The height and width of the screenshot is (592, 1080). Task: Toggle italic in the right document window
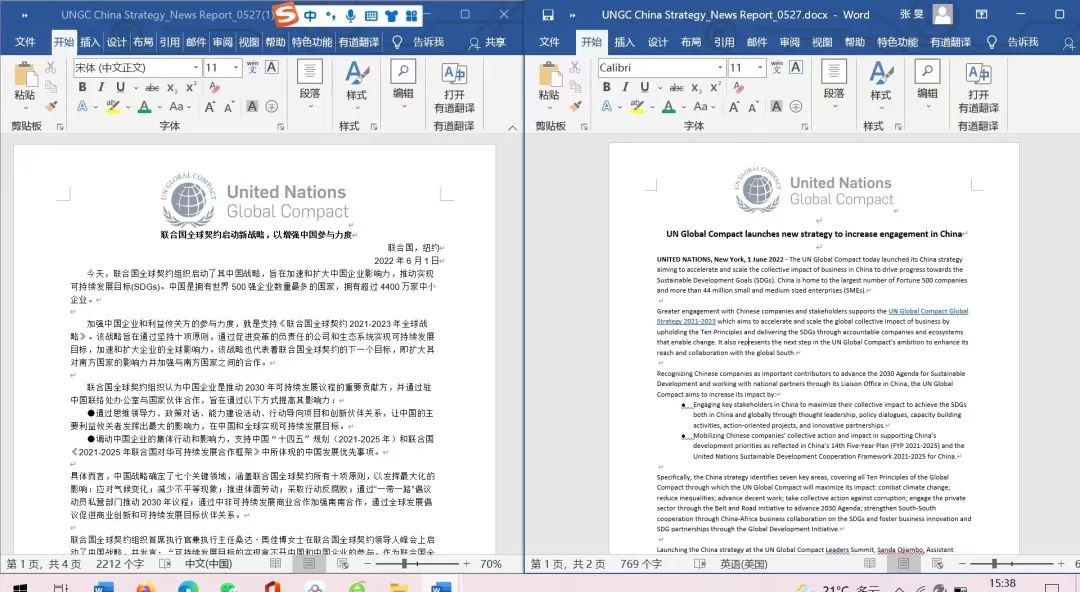tap(625, 87)
